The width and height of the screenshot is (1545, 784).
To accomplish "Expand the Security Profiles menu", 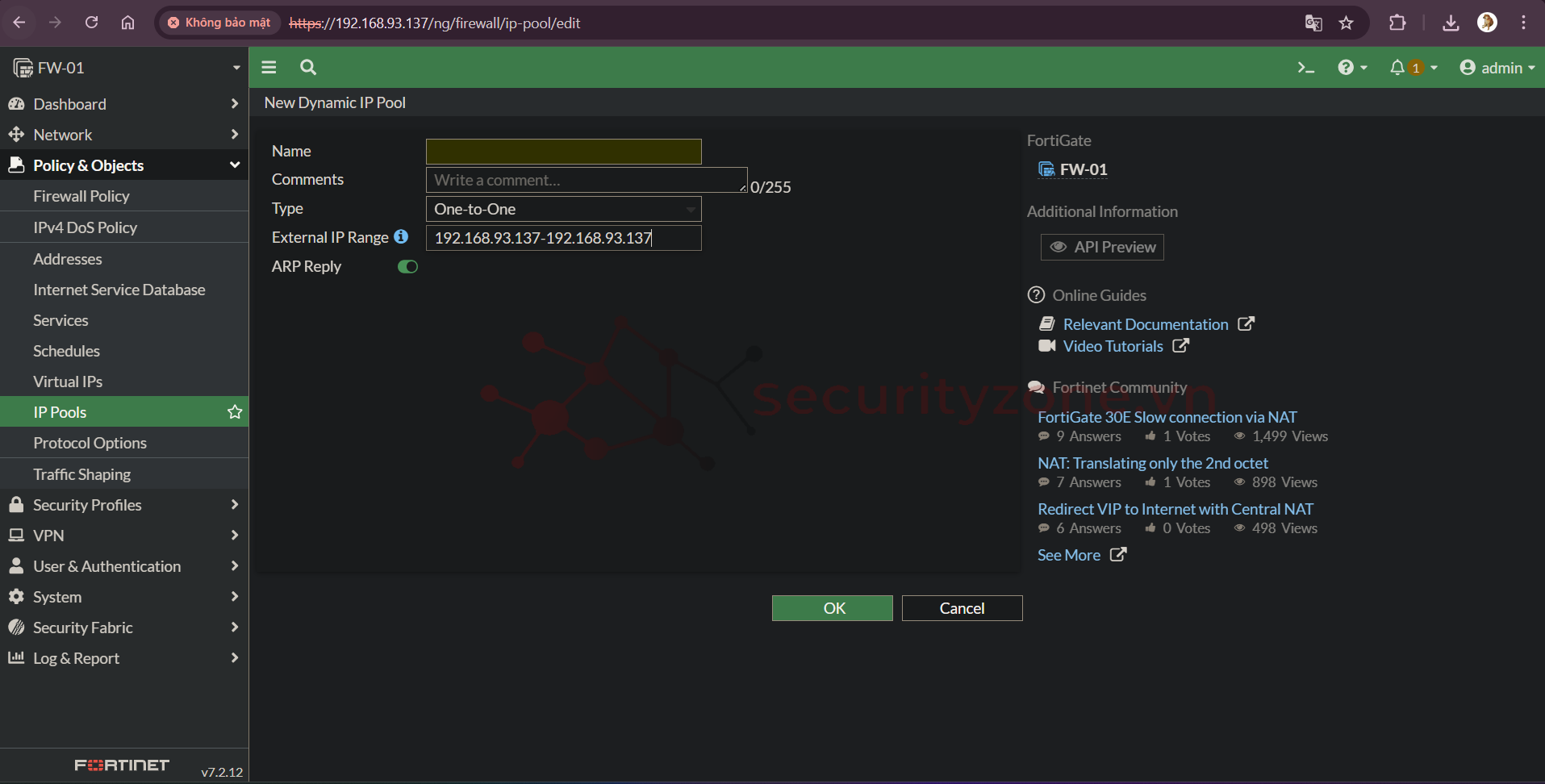I will pos(124,505).
